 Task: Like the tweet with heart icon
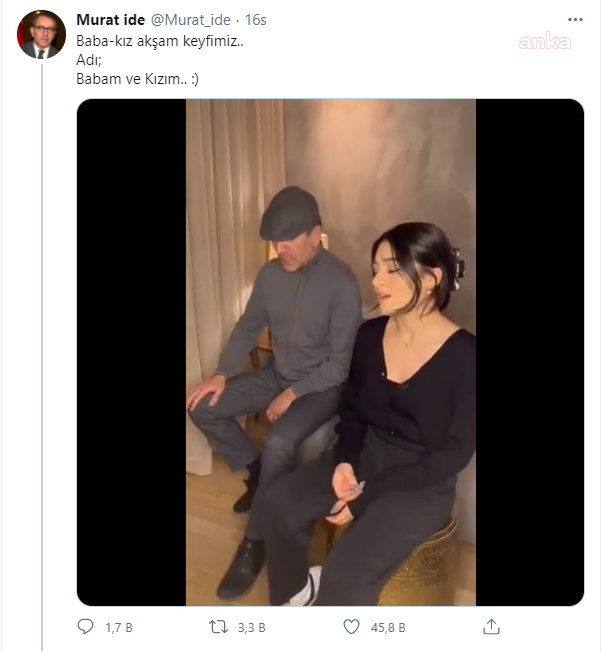[x=352, y=627]
